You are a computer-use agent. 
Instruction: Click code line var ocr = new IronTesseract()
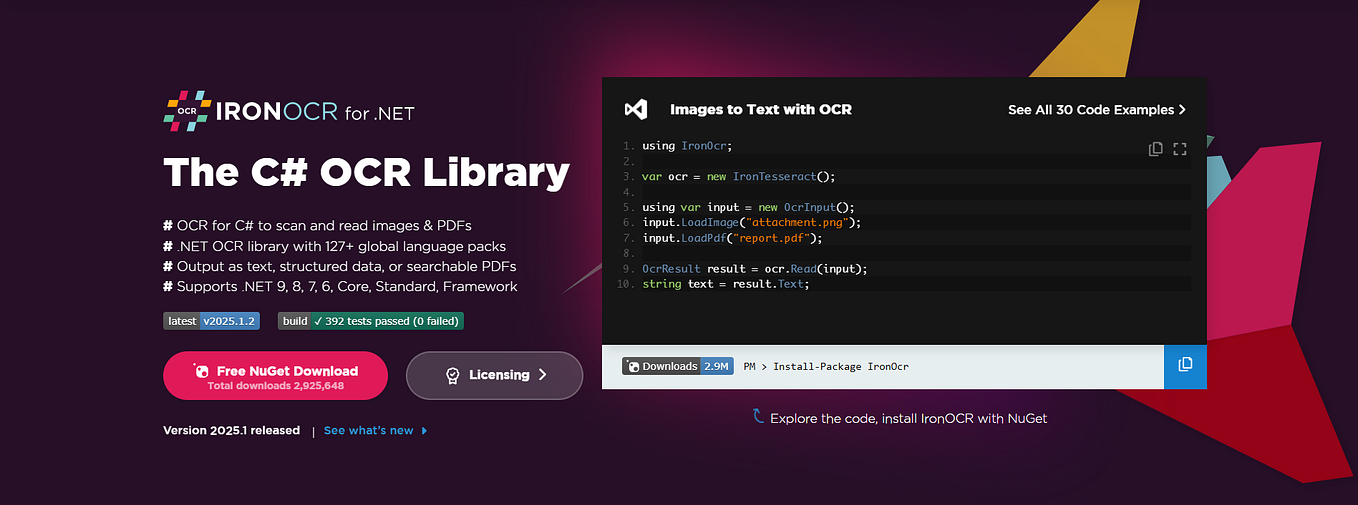coord(738,177)
